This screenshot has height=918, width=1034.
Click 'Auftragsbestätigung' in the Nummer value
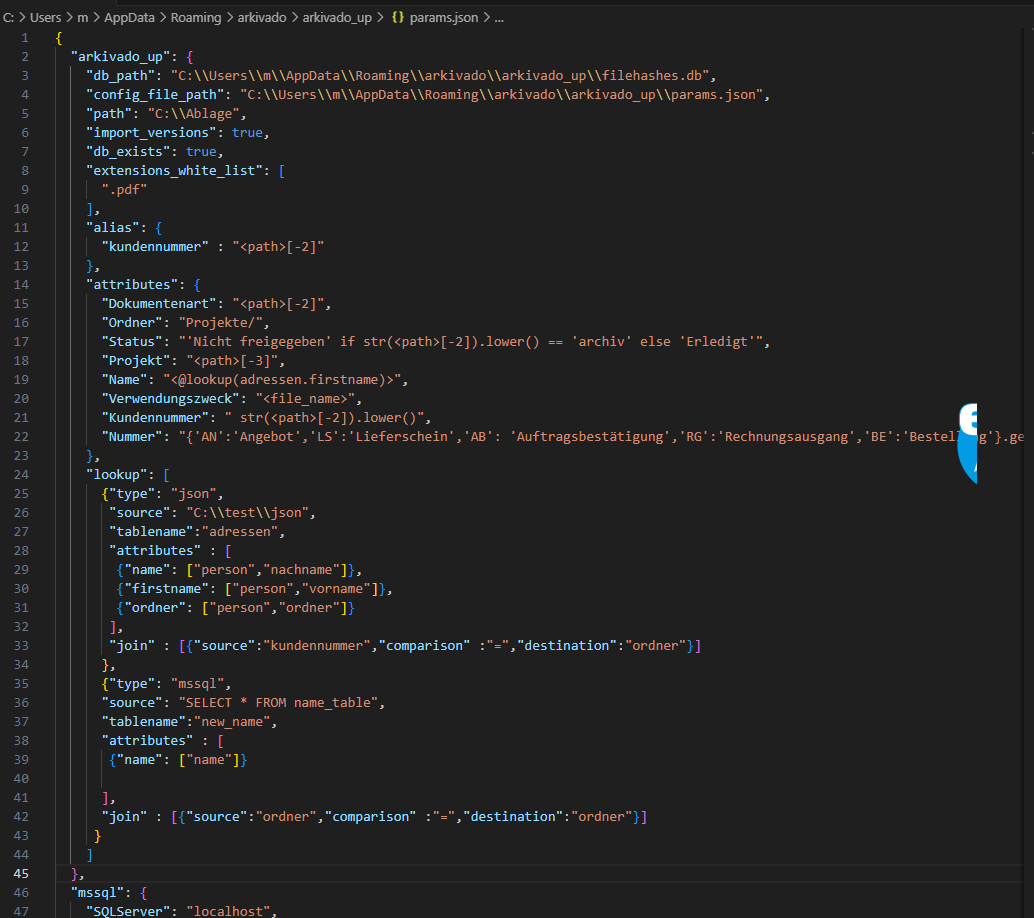[x=589, y=437]
